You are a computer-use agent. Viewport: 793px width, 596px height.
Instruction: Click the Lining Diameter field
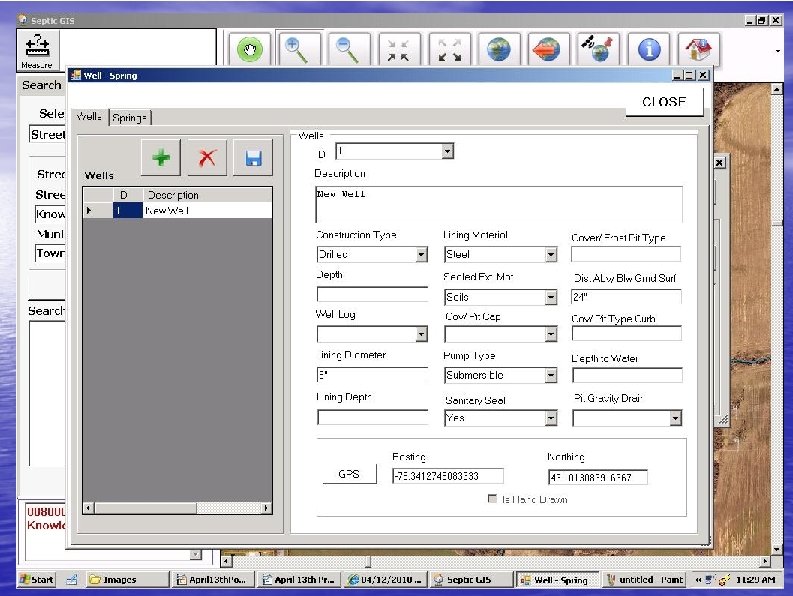(x=372, y=375)
